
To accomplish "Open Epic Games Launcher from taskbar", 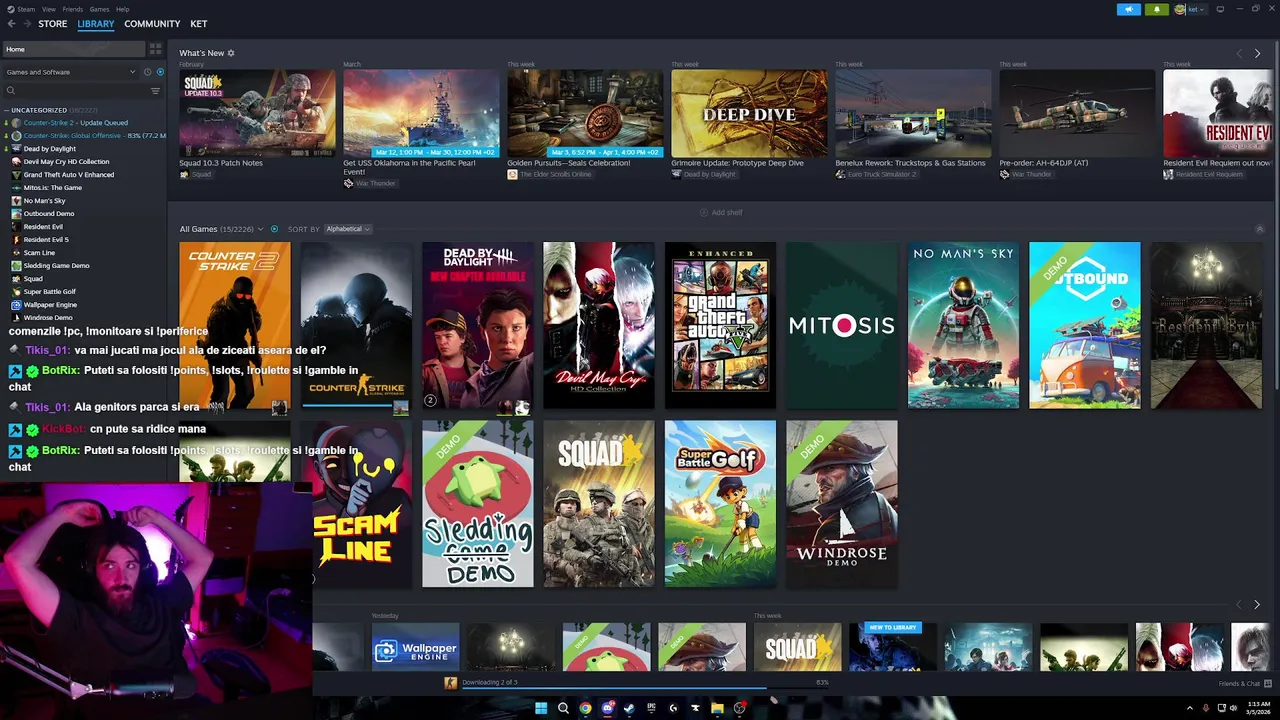I will tap(651, 708).
